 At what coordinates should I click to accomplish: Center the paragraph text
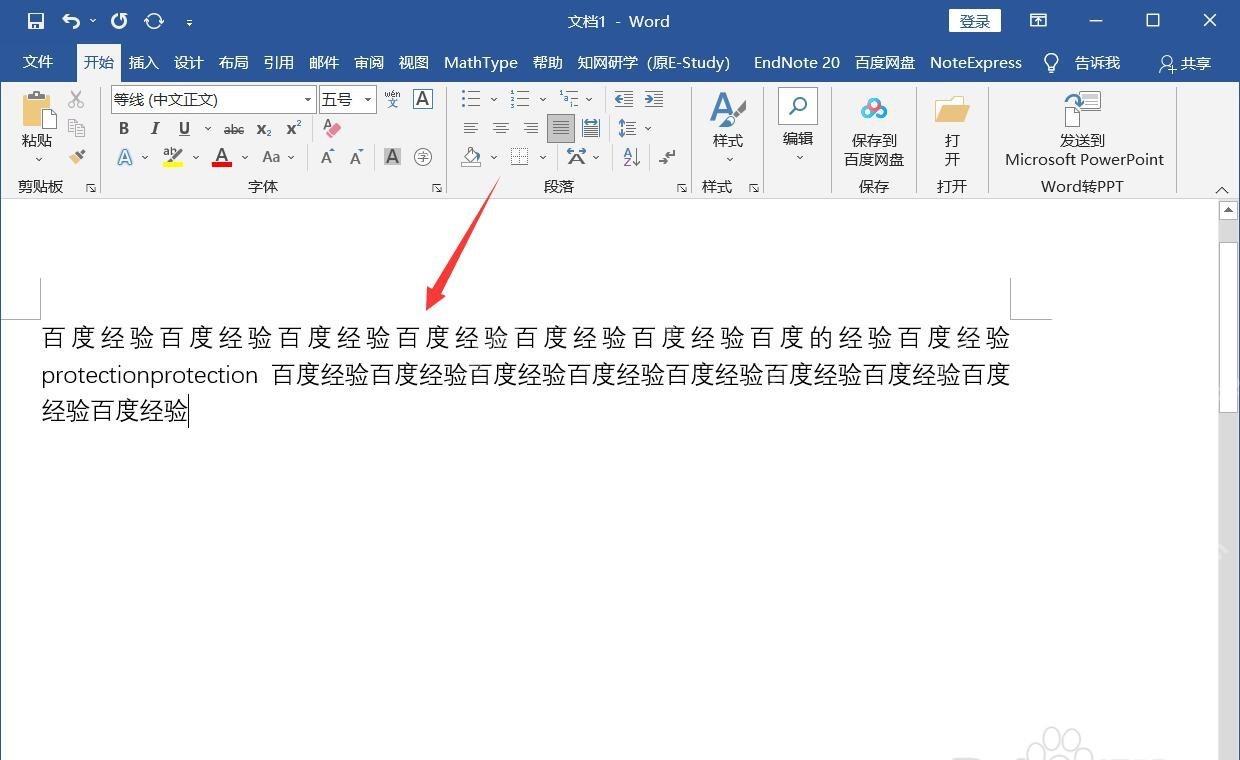point(501,128)
